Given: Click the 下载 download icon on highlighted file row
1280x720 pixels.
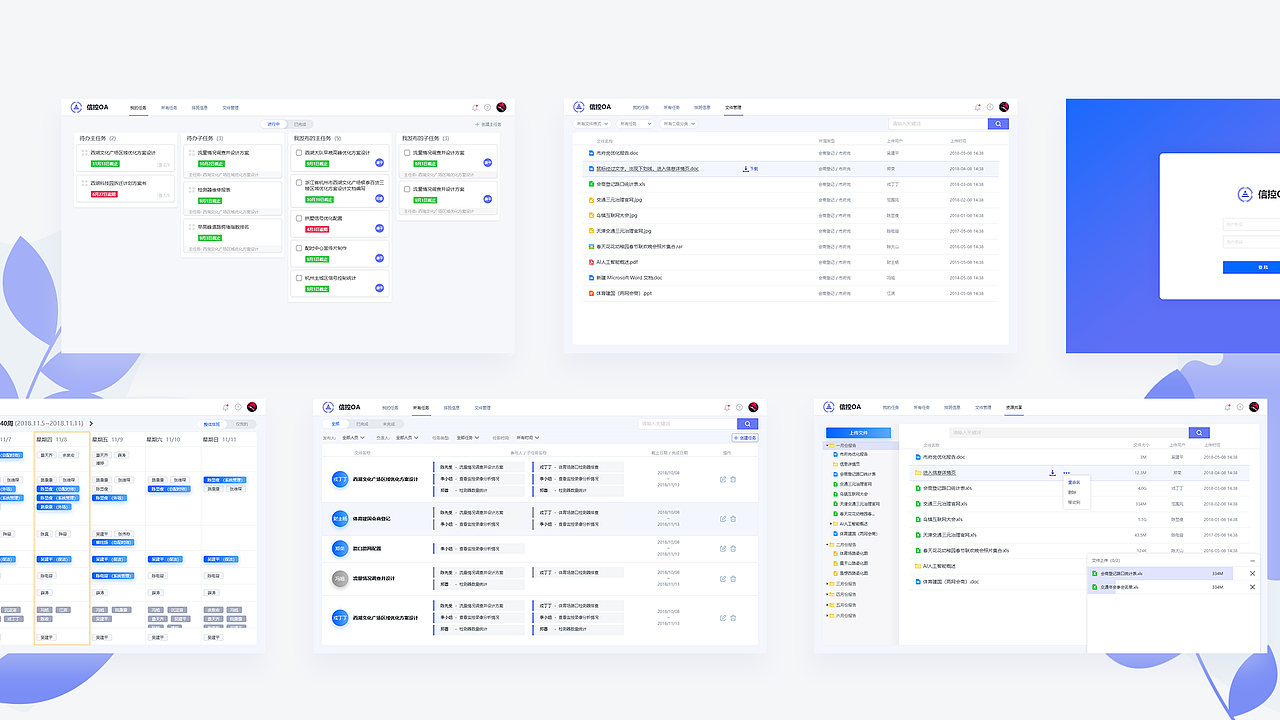Looking at the screenshot, I should coord(750,169).
